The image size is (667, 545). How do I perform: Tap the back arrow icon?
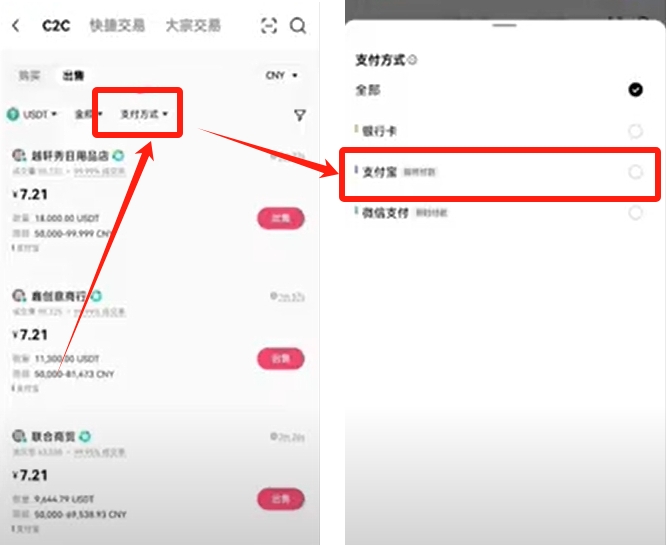[16, 26]
